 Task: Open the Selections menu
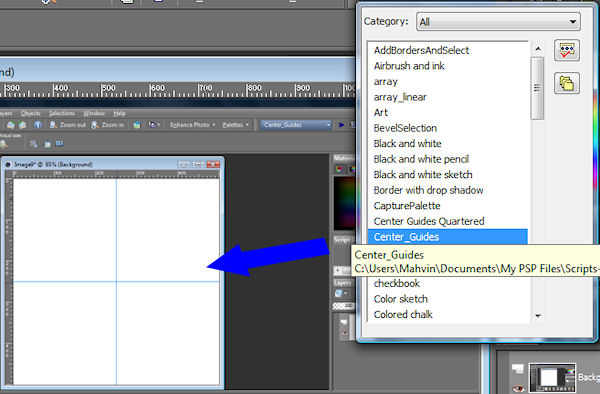click(62, 113)
